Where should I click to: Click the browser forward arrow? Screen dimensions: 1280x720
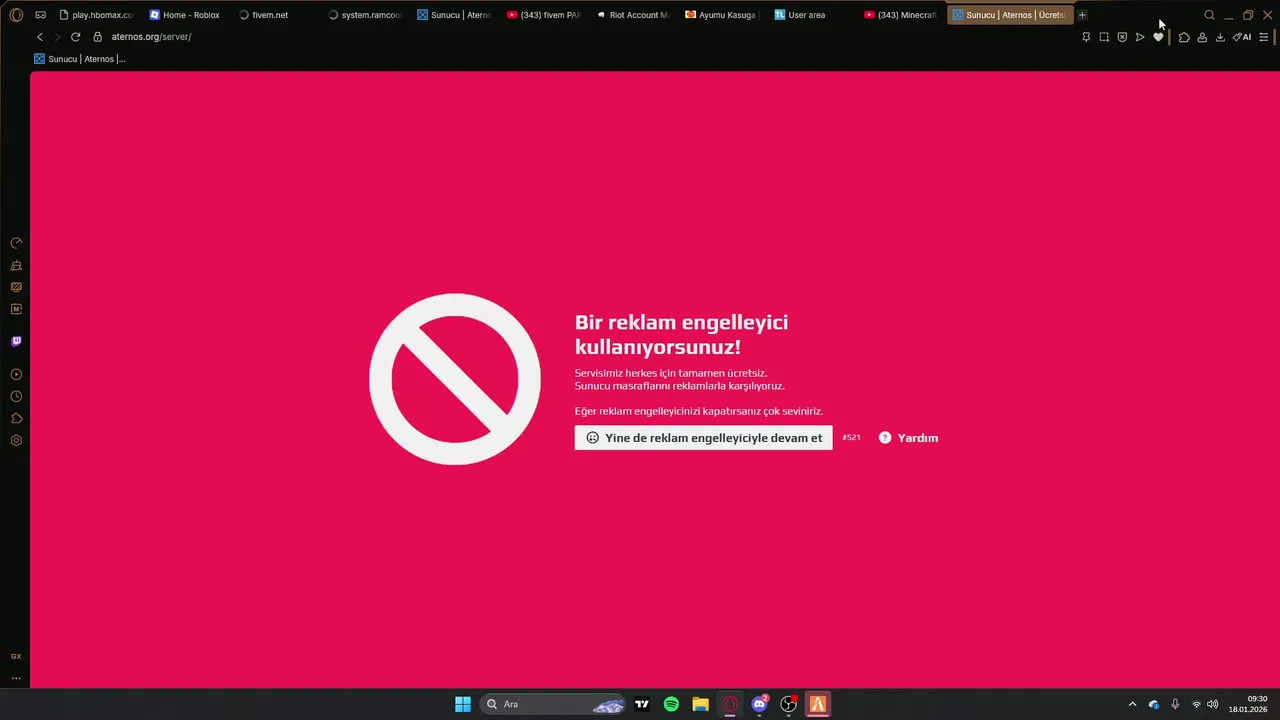click(57, 37)
